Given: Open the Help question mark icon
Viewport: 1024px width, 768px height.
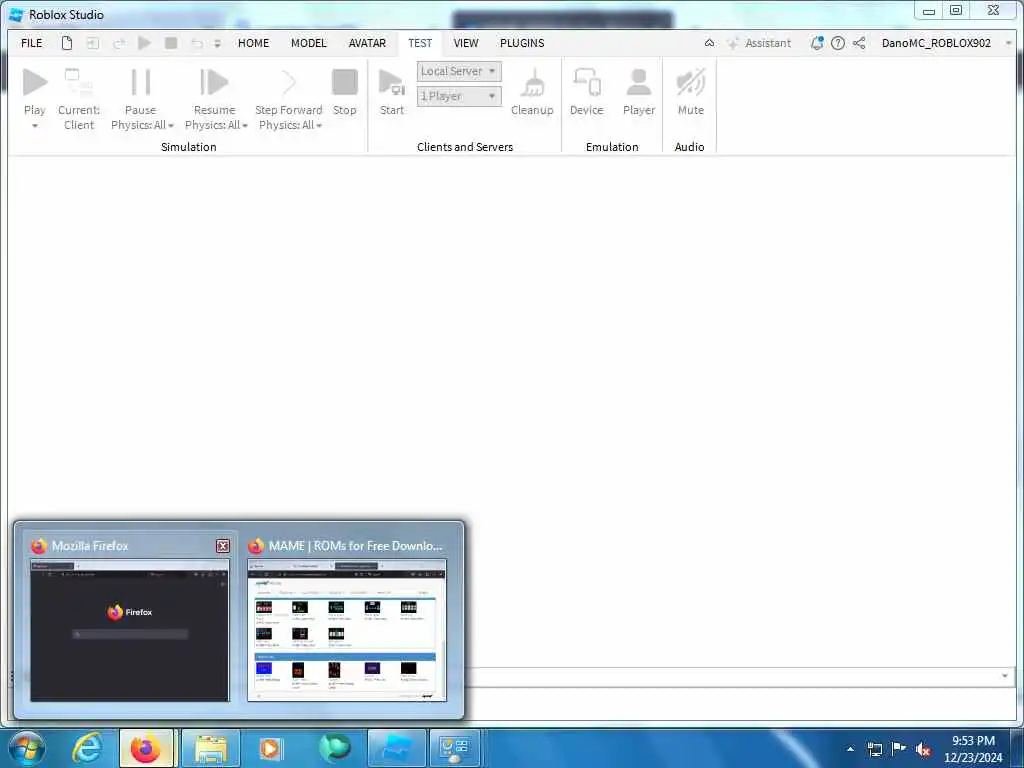Looking at the screenshot, I should point(838,43).
